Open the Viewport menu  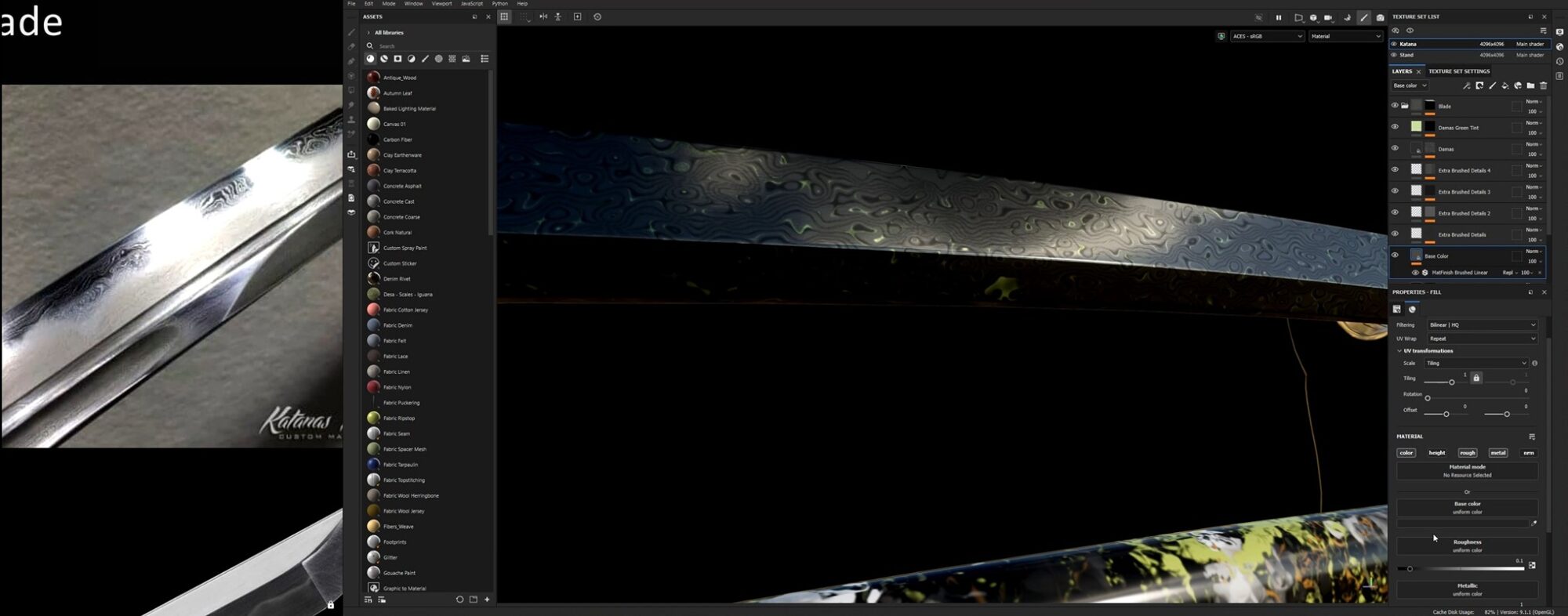pos(441,4)
